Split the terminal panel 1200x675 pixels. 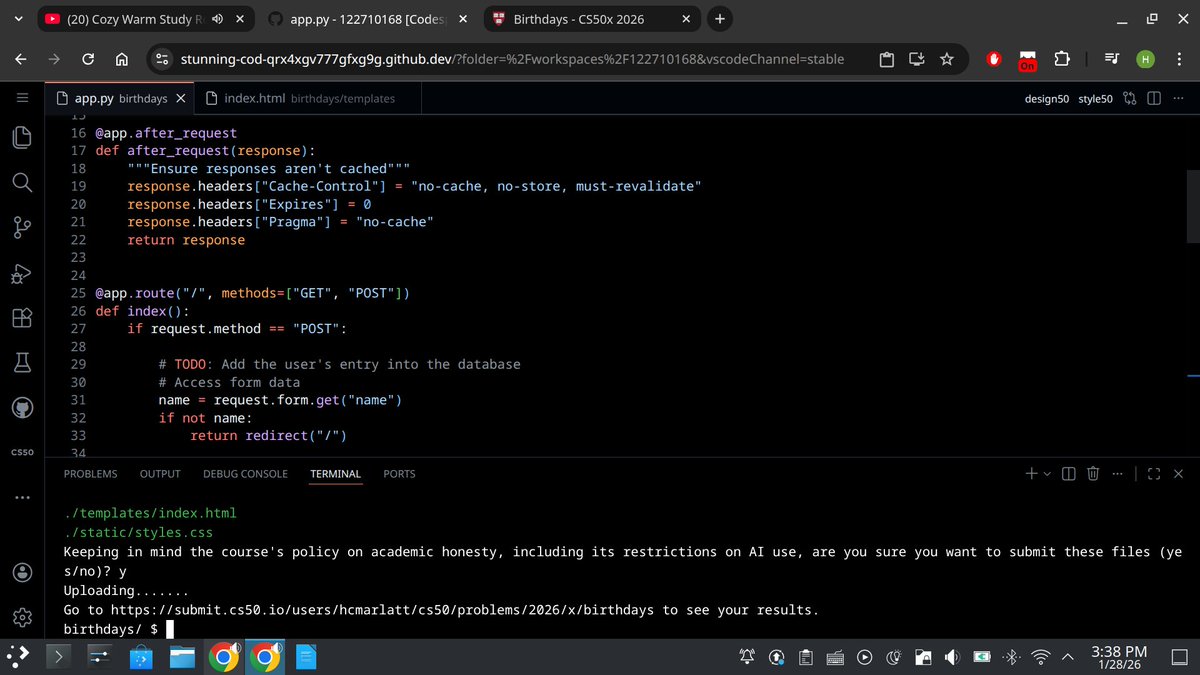pyautogui.click(x=1069, y=473)
